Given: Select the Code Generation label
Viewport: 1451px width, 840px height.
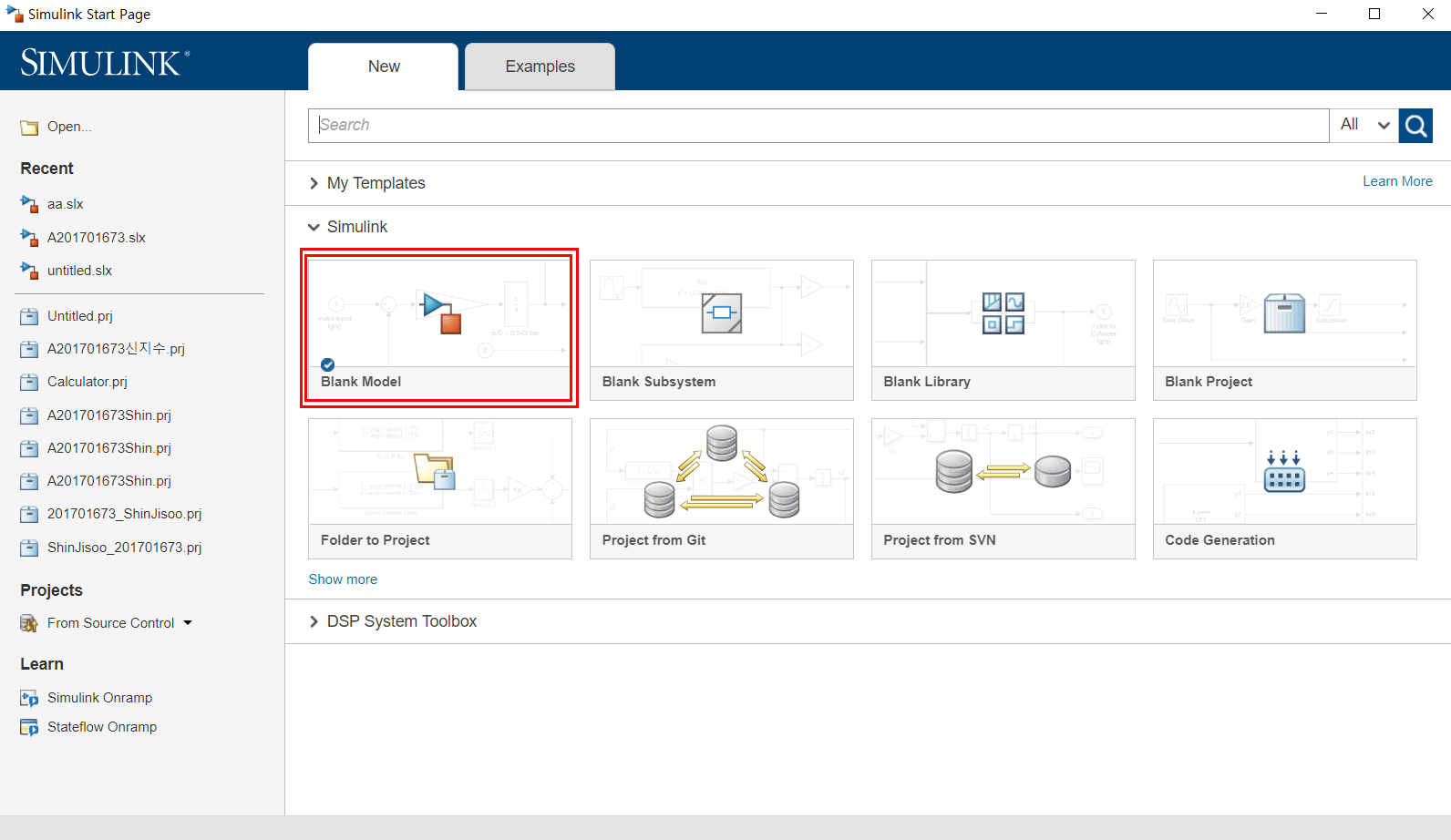Looking at the screenshot, I should pyautogui.click(x=1219, y=540).
